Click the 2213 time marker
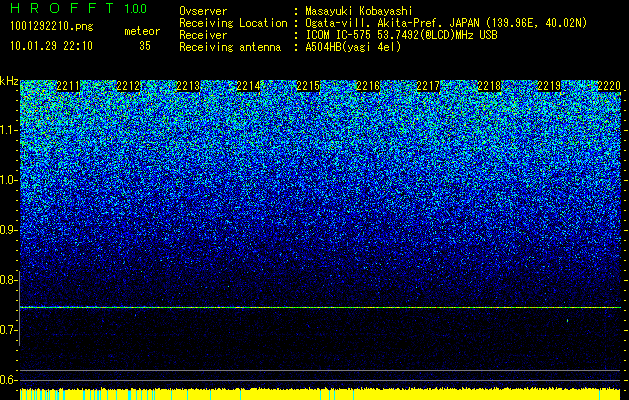The image size is (629, 400). (x=188, y=86)
